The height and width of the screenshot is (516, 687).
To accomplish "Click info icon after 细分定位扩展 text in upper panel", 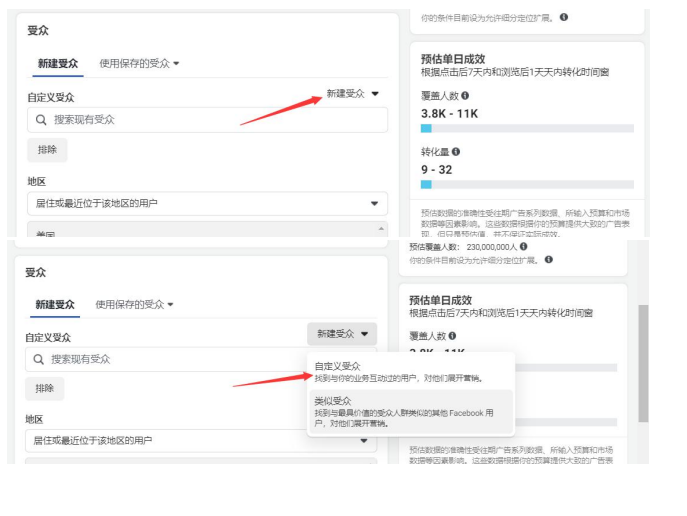I will (564, 17).
